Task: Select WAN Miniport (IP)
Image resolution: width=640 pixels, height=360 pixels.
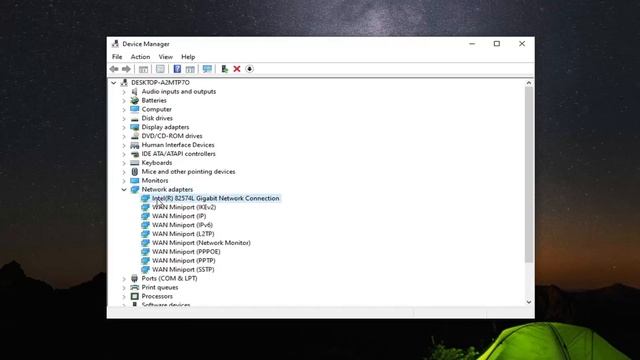Action: click(x=179, y=216)
